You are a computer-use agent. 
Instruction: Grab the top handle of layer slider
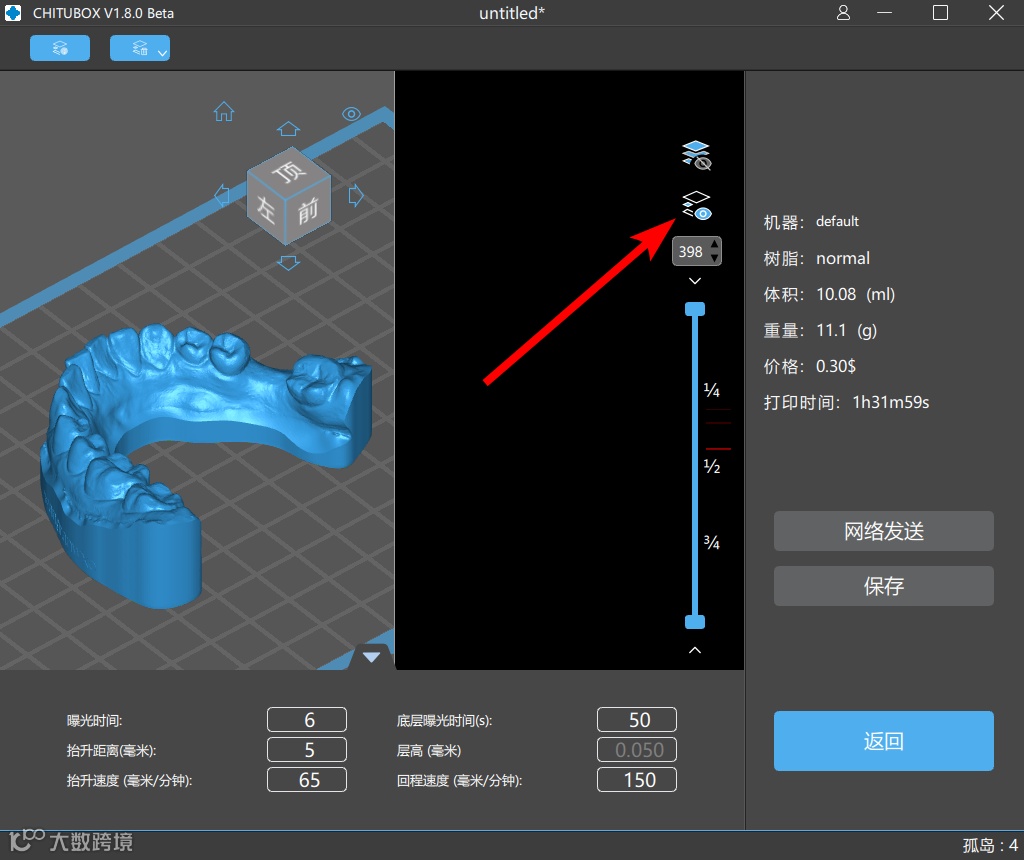tap(695, 309)
